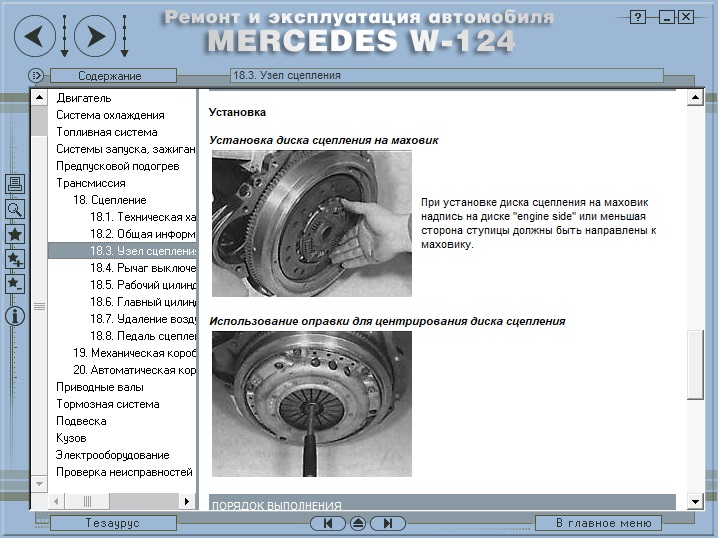Click article pane scroll-down arrow
This screenshot has height=538, width=718.
tap(696, 501)
